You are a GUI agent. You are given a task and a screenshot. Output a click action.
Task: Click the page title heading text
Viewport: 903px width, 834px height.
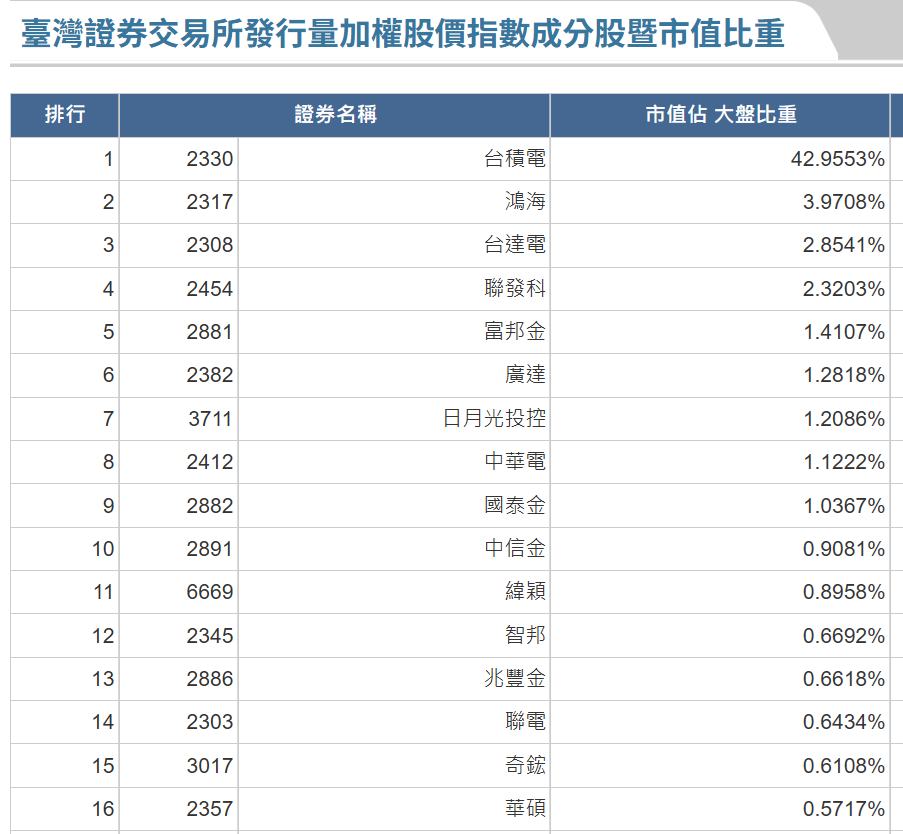tap(402, 33)
